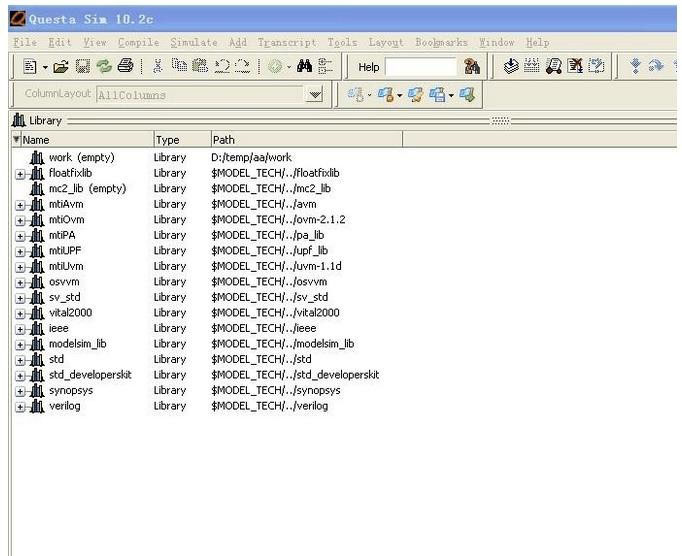This screenshot has width=682, height=556.
Task: Click the green Reload arrows icon
Action: [x=104, y=67]
